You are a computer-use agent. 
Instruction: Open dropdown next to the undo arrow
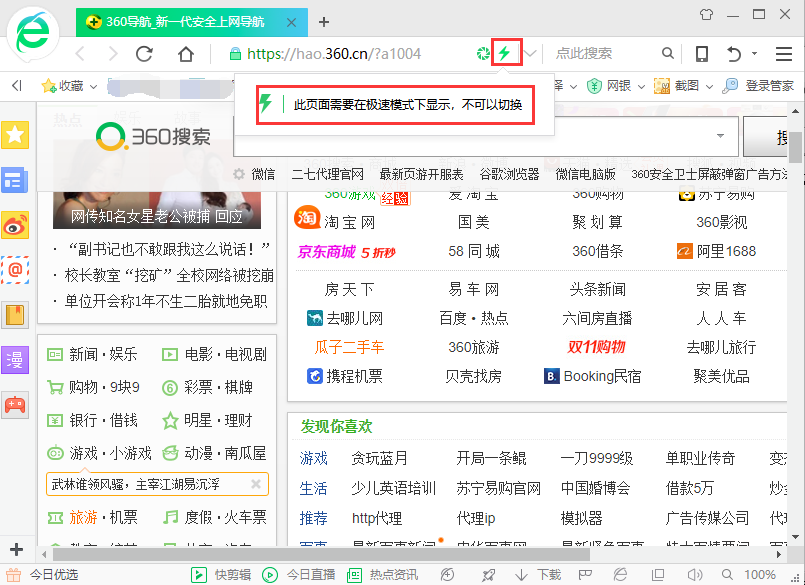point(754,53)
